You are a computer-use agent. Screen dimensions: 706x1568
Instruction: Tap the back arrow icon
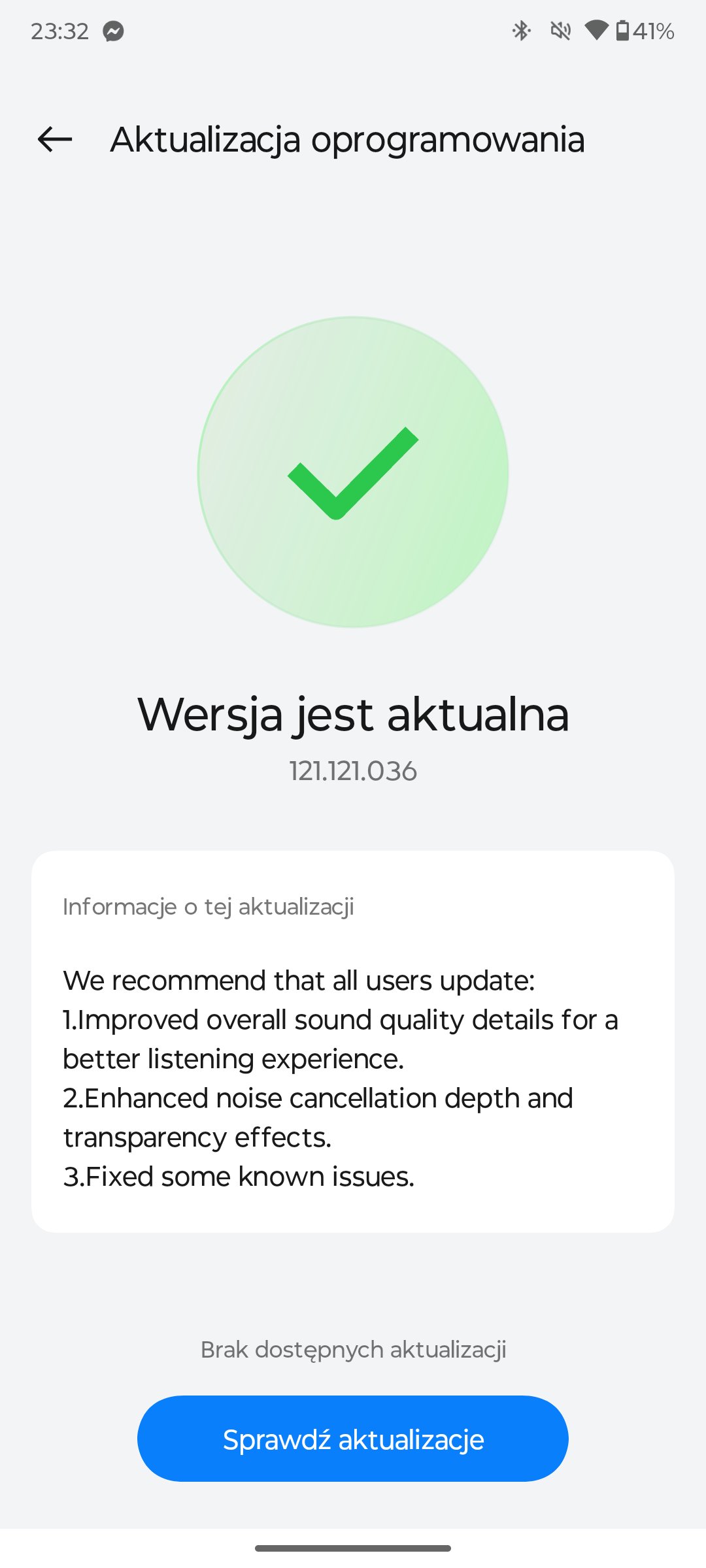coord(55,139)
